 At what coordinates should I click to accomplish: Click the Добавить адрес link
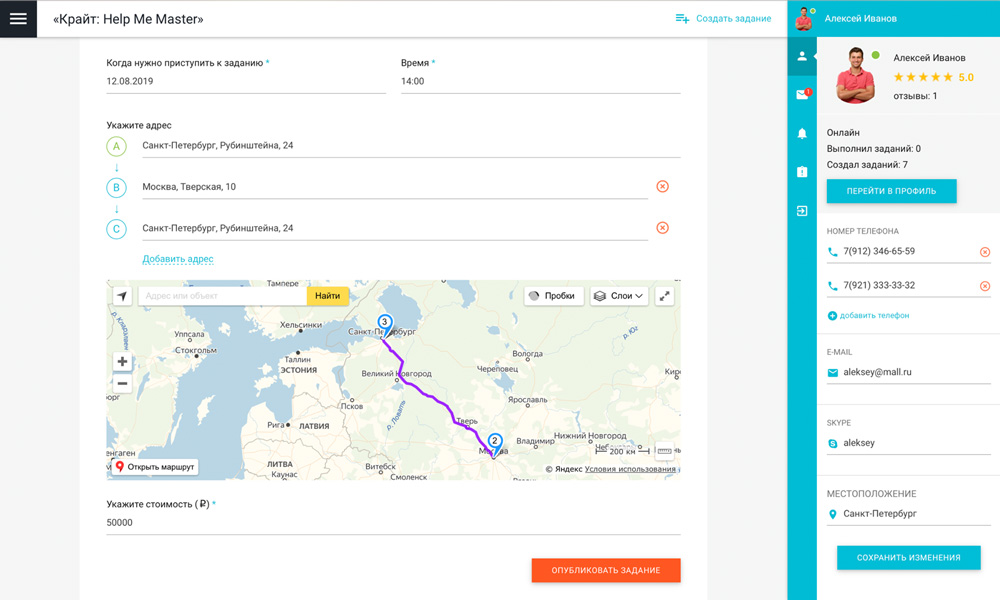tap(178, 259)
